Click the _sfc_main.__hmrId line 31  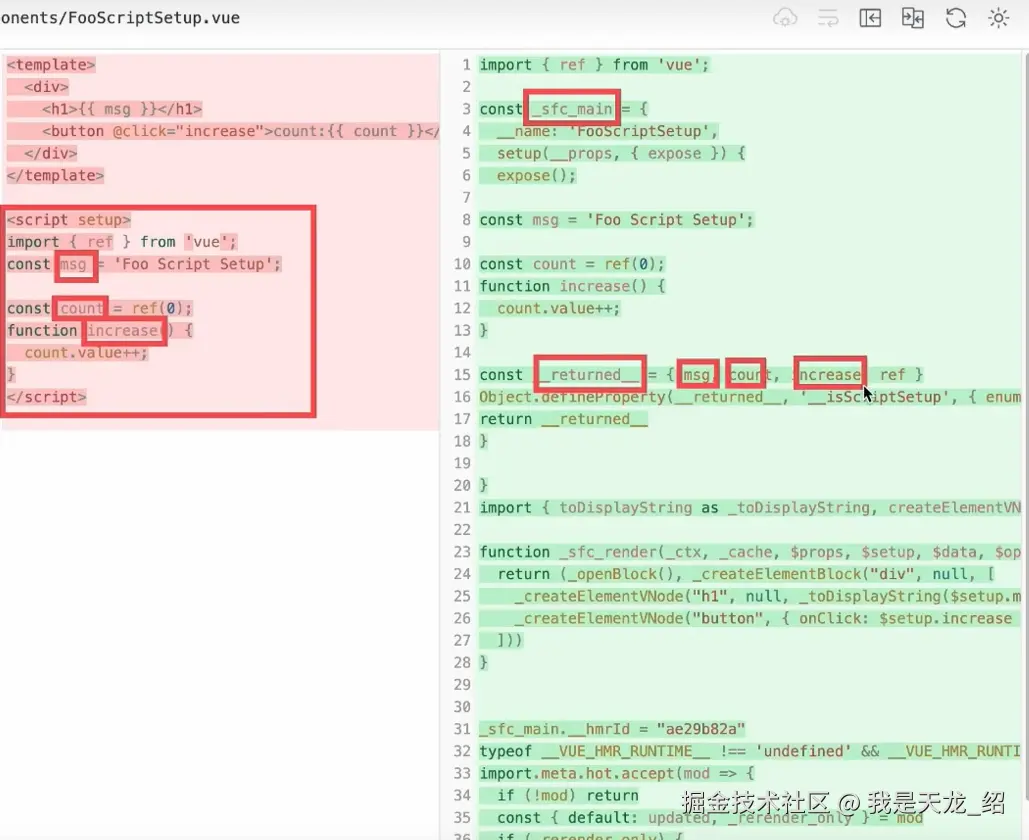tap(612, 729)
